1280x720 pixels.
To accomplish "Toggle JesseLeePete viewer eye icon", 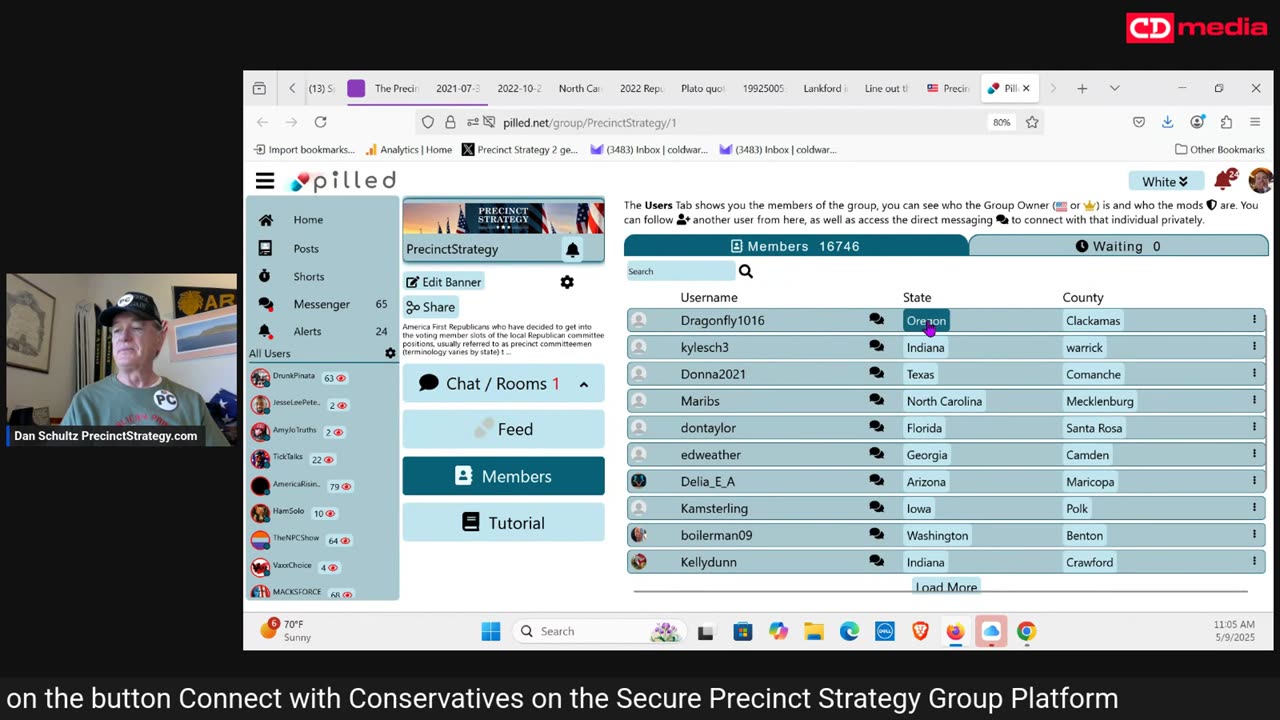I will click(x=342, y=405).
